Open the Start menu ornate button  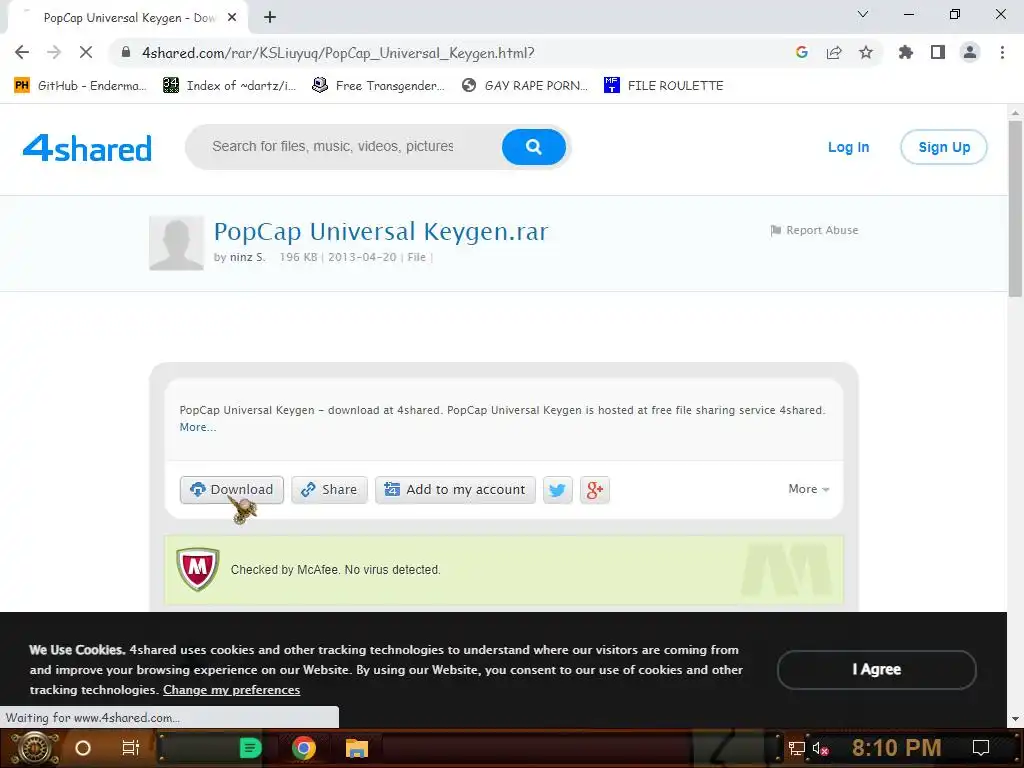tap(34, 748)
